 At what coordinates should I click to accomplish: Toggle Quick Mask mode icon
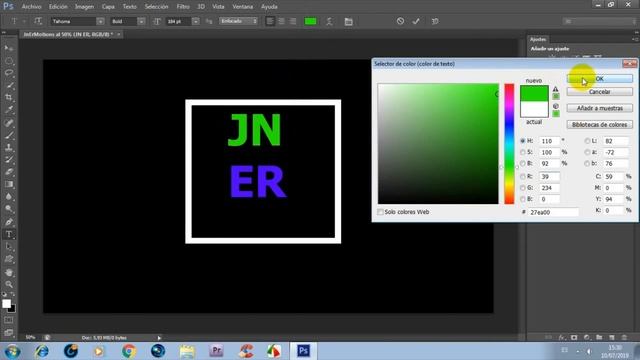[9, 320]
